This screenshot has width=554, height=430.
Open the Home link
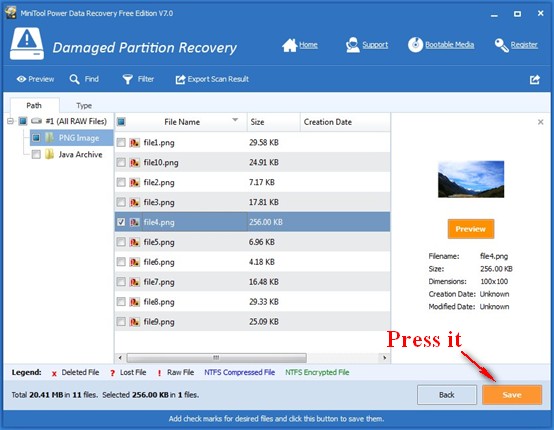(308, 45)
